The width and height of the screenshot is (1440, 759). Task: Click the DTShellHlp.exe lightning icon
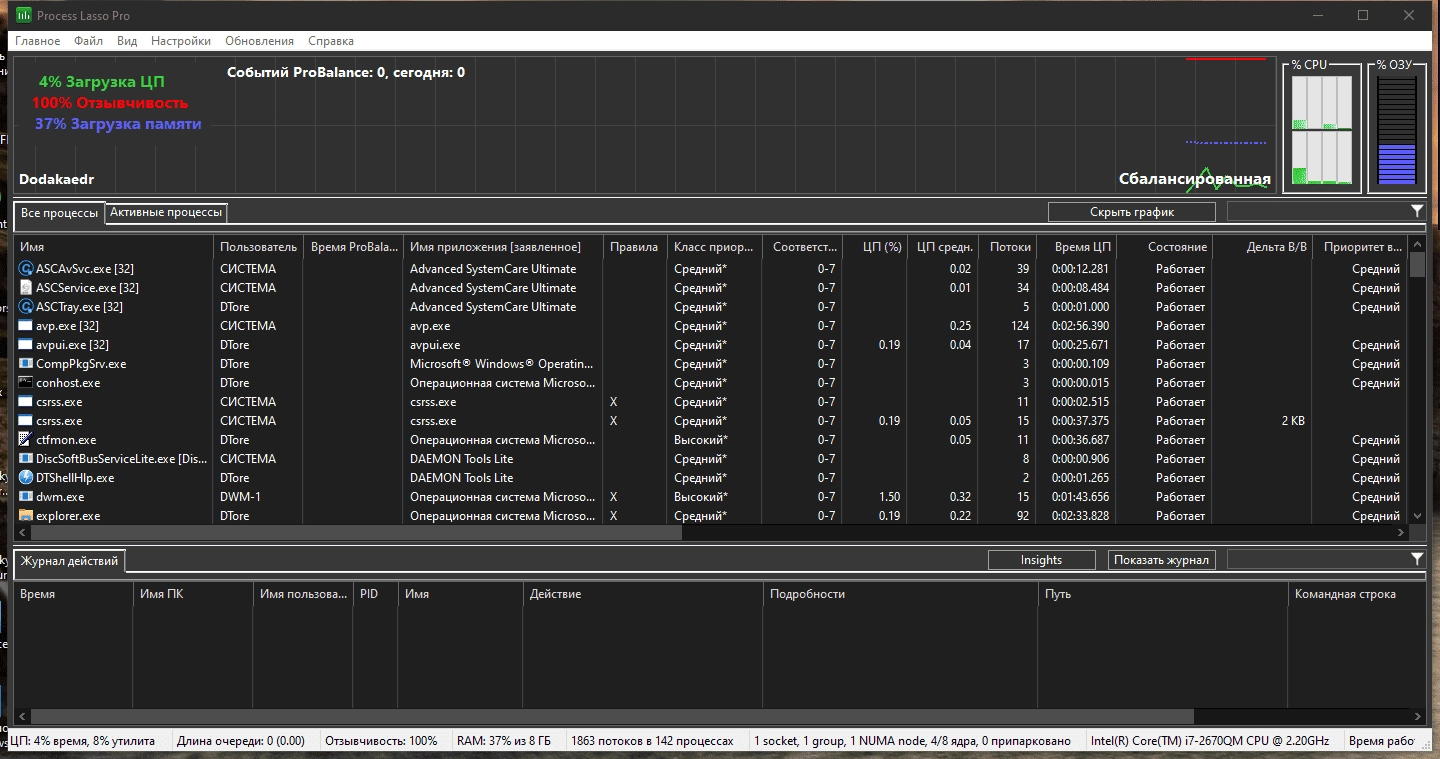[x=26, y=478]
